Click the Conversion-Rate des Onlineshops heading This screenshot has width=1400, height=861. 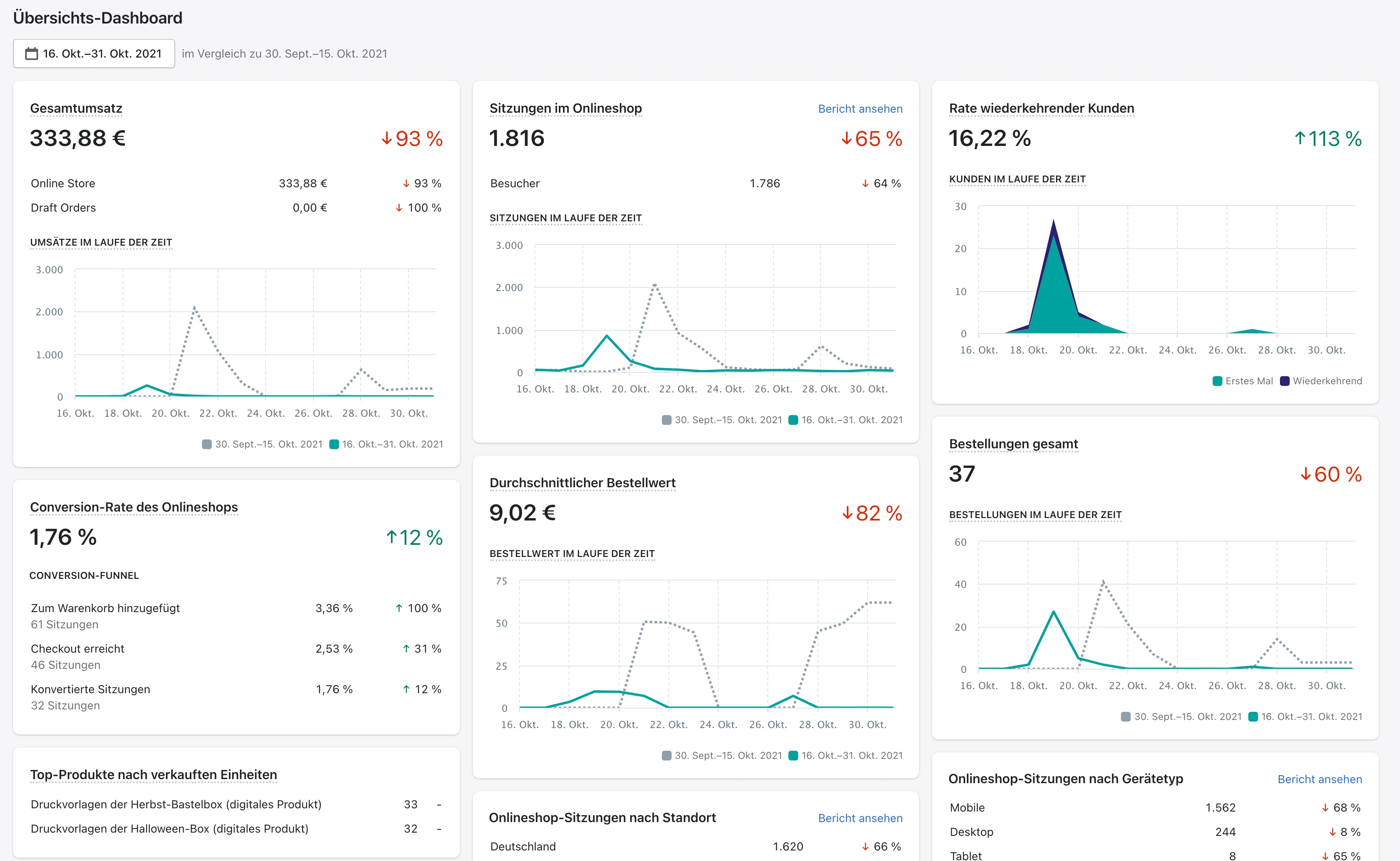[134, 507]
